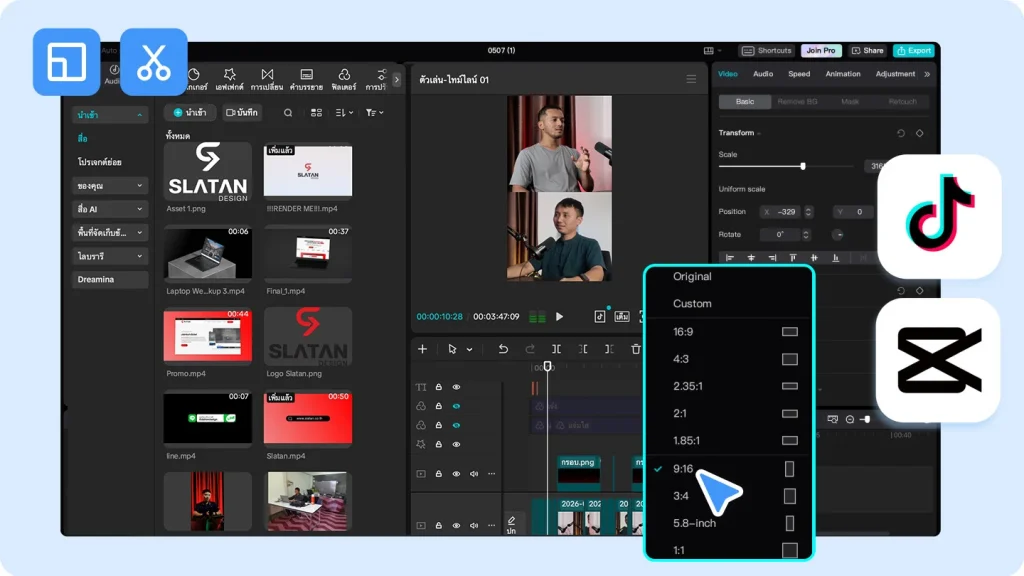Click the redo arrow in timeline toolbar
The height and width of the screenshot is (576, 1024).
click(530, 349)
